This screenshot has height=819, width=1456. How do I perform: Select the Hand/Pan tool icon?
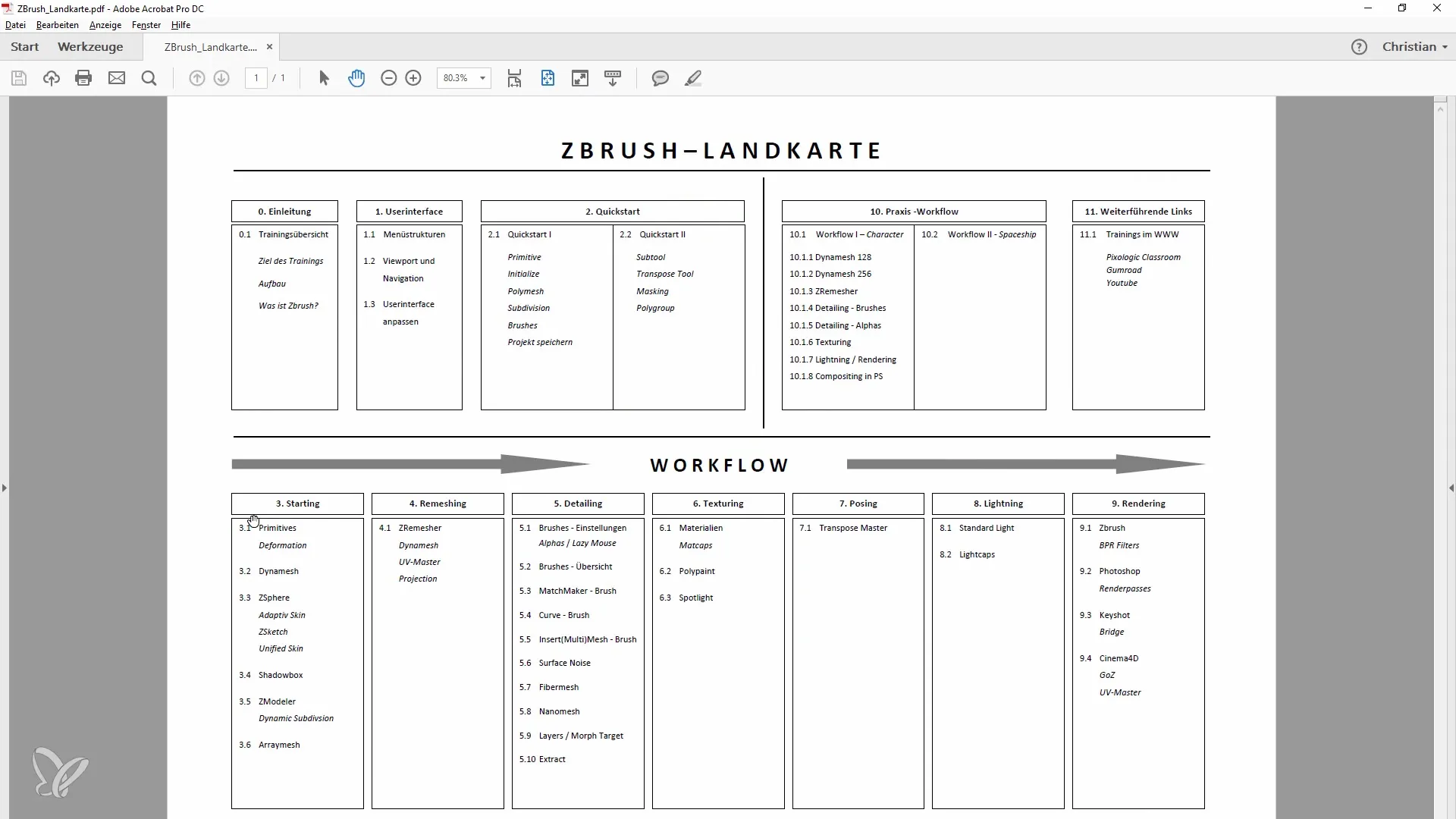click(x=356, y=78)
